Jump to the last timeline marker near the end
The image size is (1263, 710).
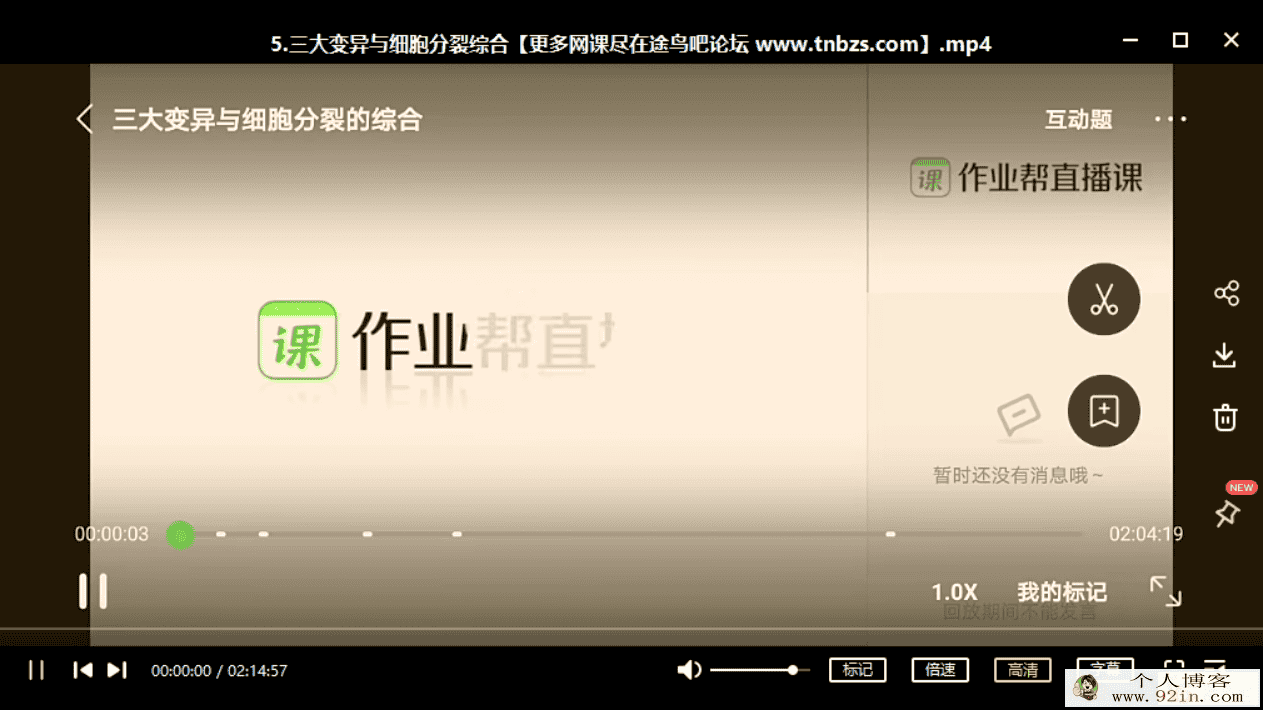890,534
